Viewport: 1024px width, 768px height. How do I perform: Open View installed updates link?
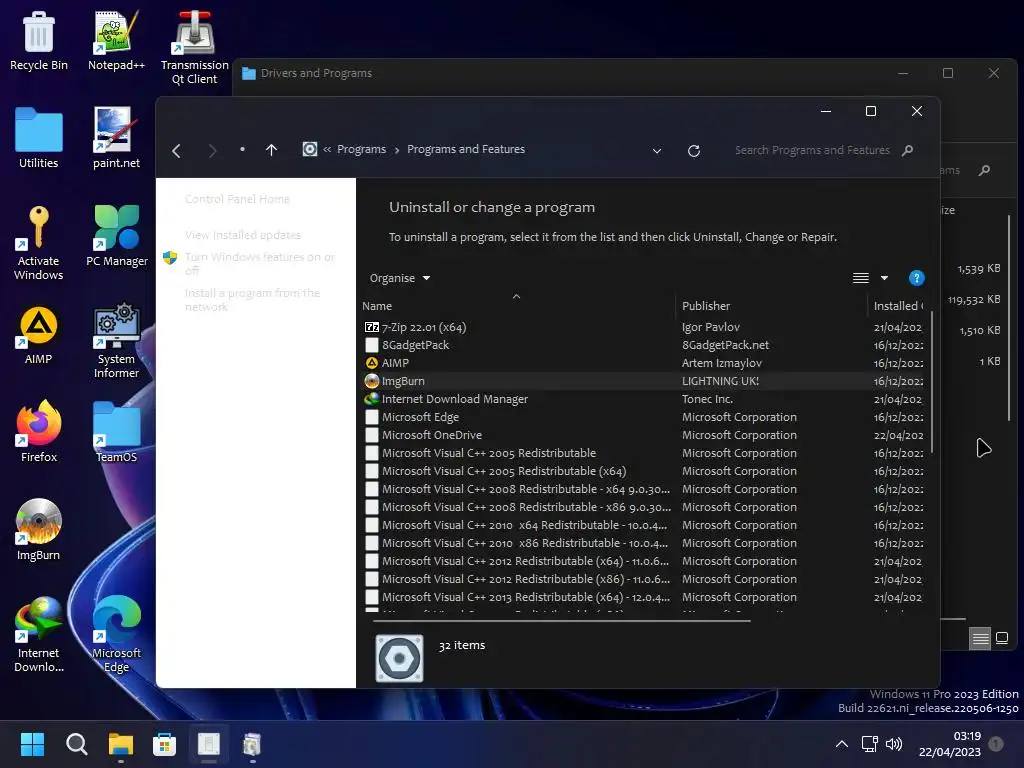242,235
